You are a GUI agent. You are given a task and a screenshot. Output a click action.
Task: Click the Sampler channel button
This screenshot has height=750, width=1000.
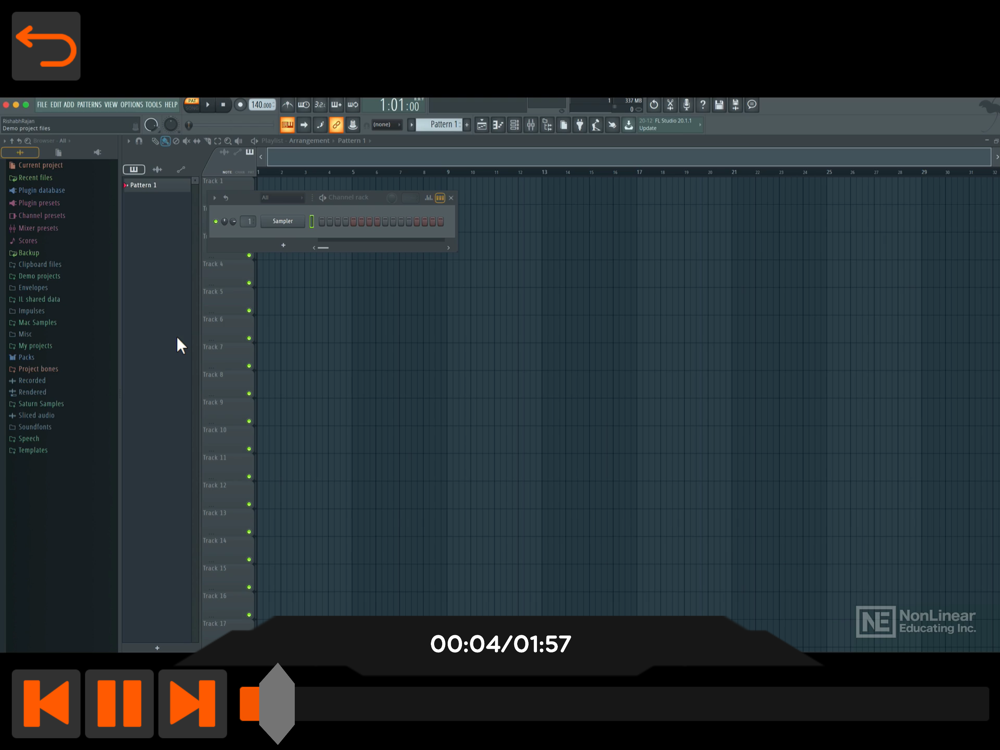pyautogui.click(x=283, y=221)
